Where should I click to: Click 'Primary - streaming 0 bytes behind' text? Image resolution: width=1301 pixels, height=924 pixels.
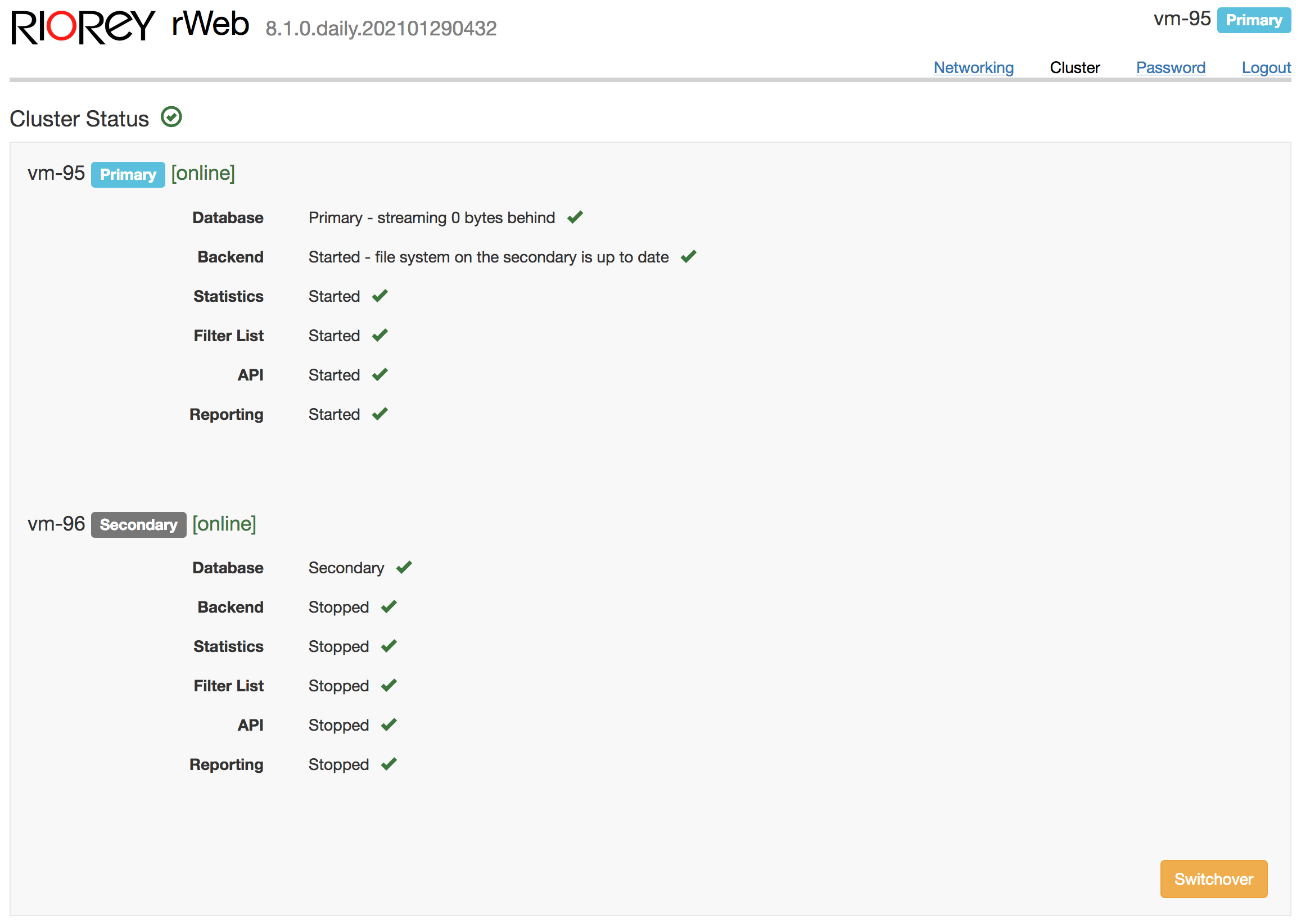click(x=432, y=218)
